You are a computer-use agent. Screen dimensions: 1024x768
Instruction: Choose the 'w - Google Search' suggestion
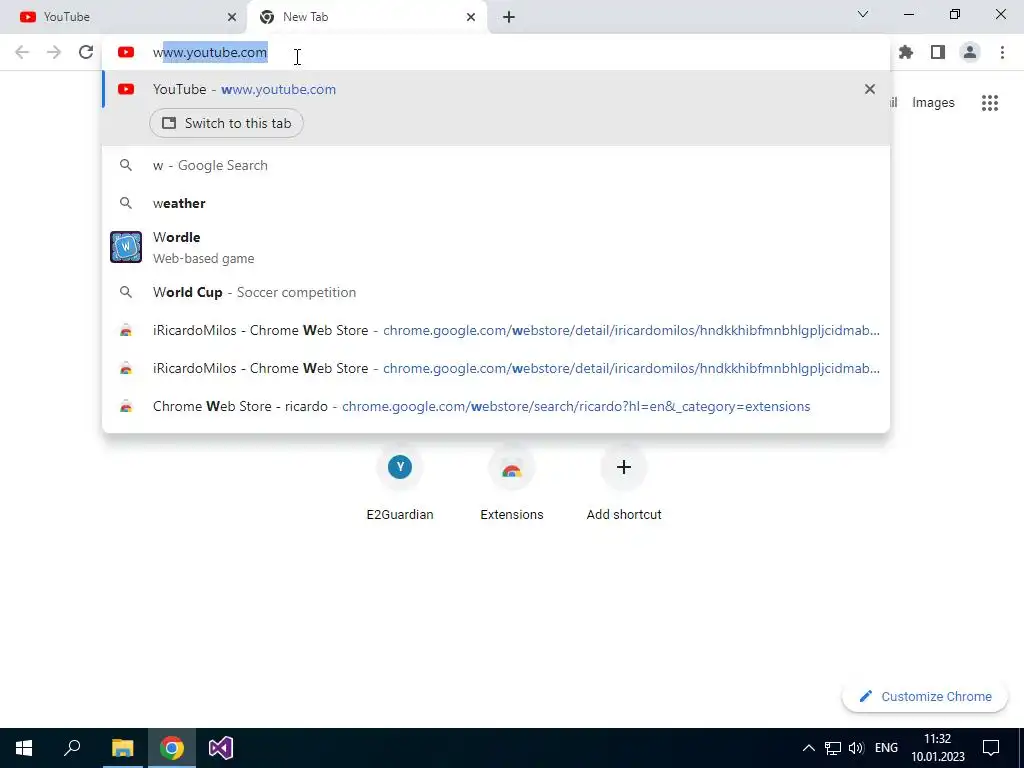coord(496,165)
